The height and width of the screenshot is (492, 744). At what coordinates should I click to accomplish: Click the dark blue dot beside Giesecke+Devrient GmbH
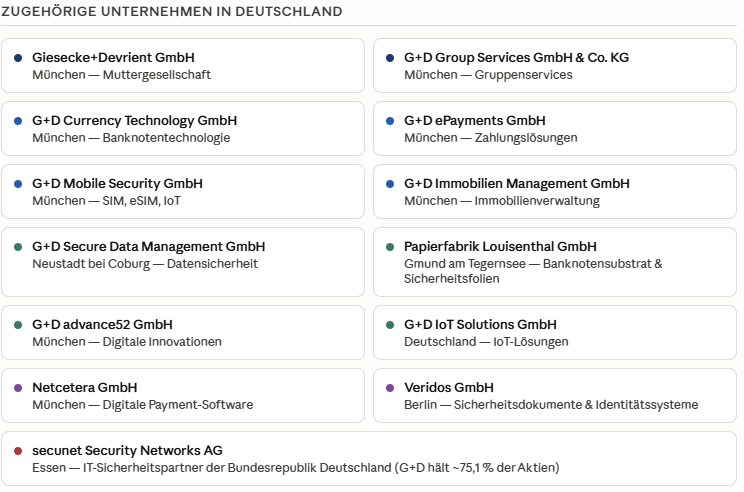(18, 58)
